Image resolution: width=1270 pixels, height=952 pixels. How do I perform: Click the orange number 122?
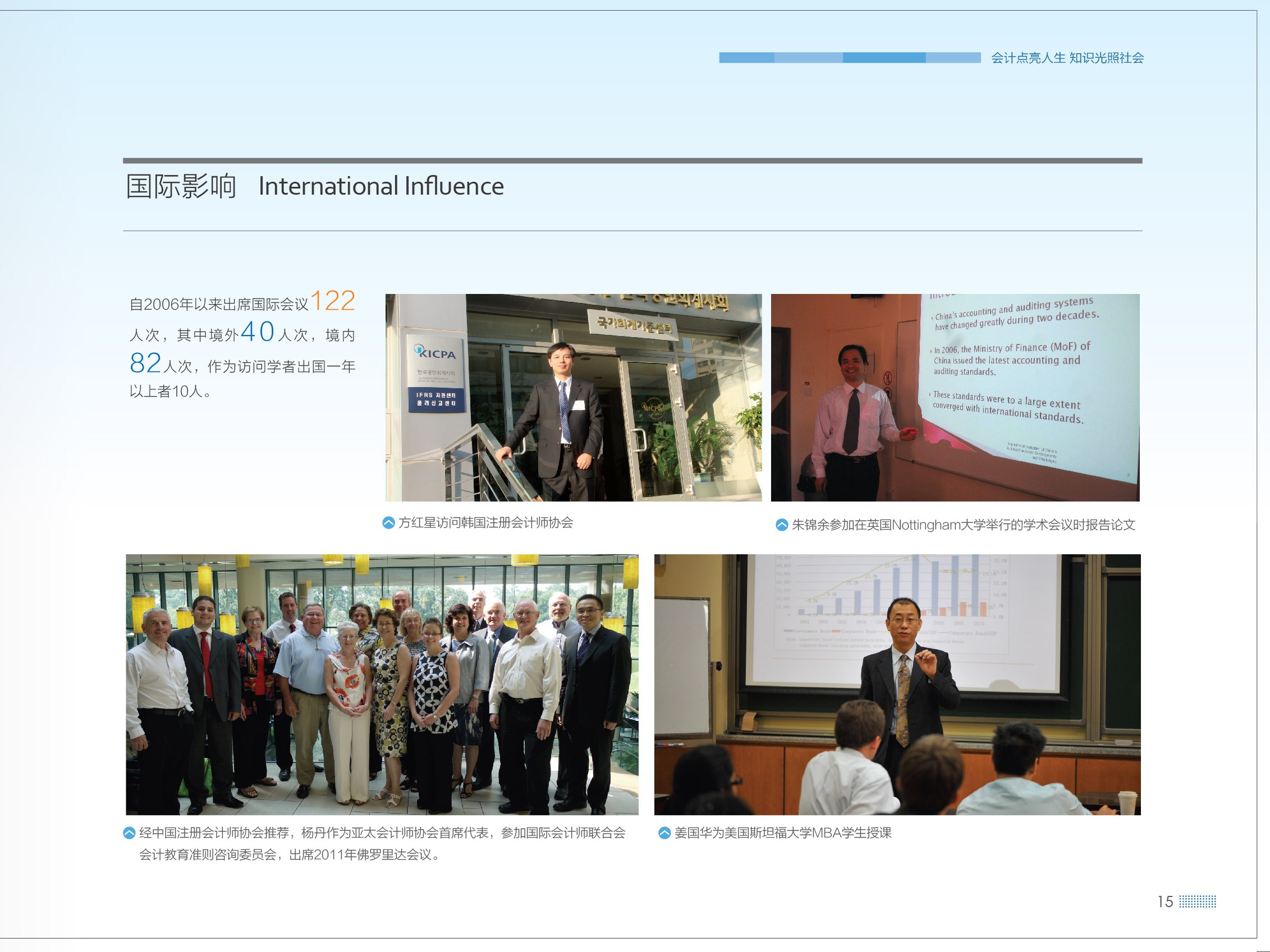[333, 301]
